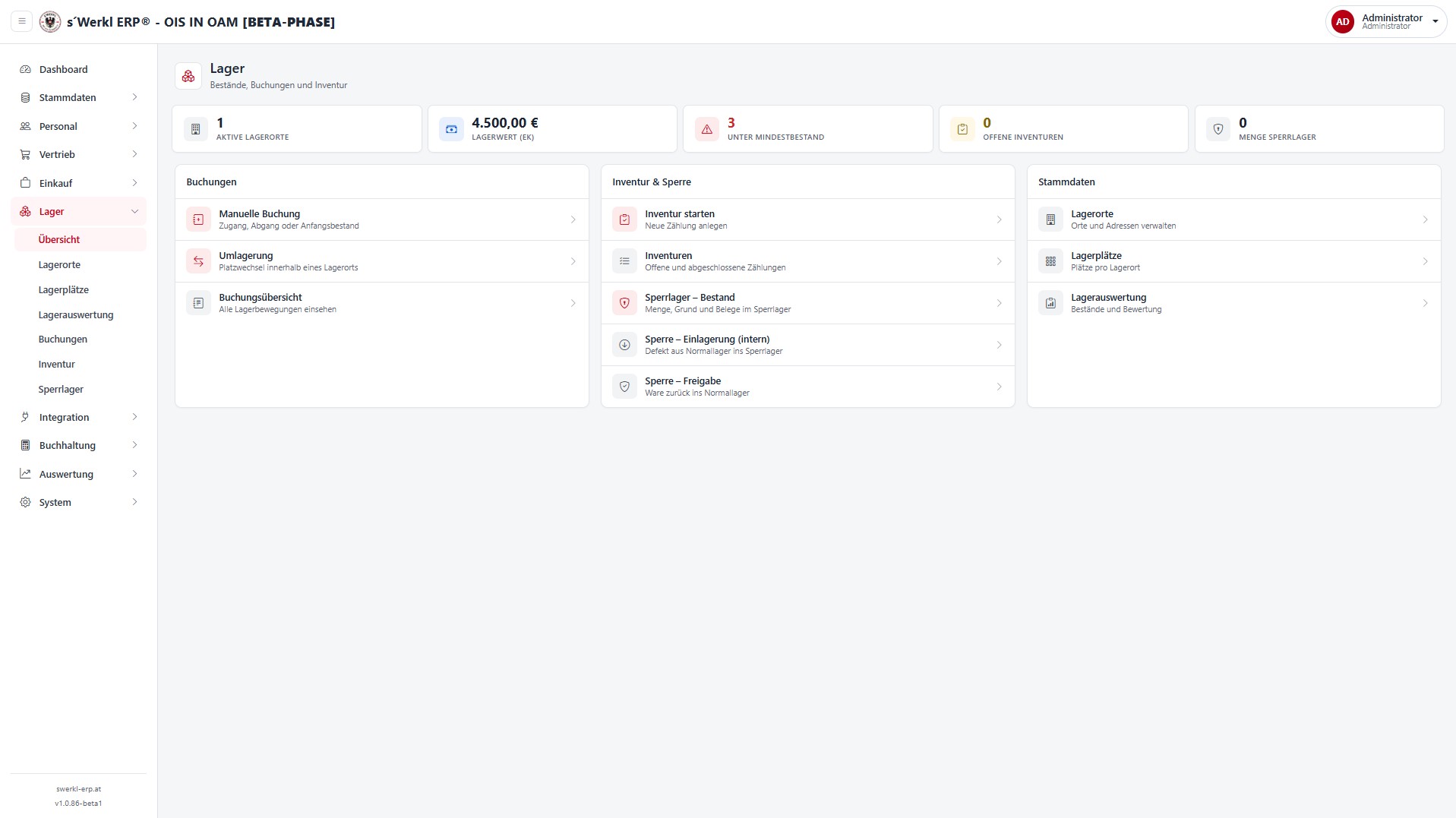
Task: Open Inventur in the sidebar submenu
Action: tap(80, 364)
